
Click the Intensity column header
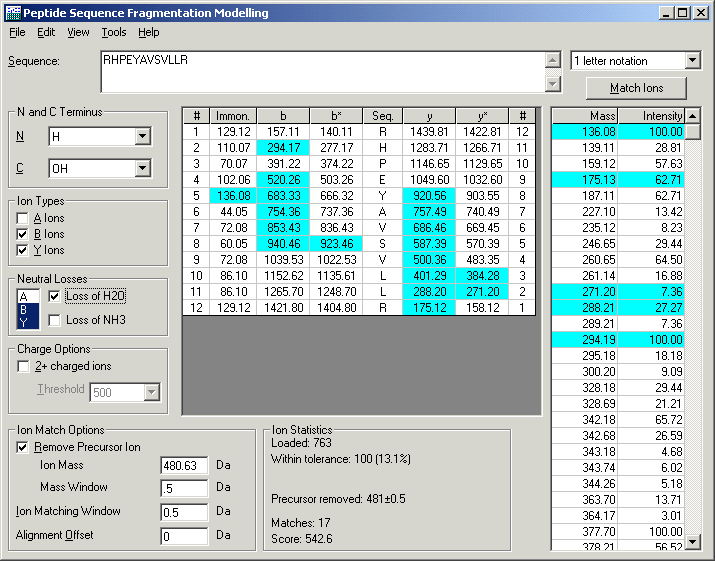tap(651, 116)
